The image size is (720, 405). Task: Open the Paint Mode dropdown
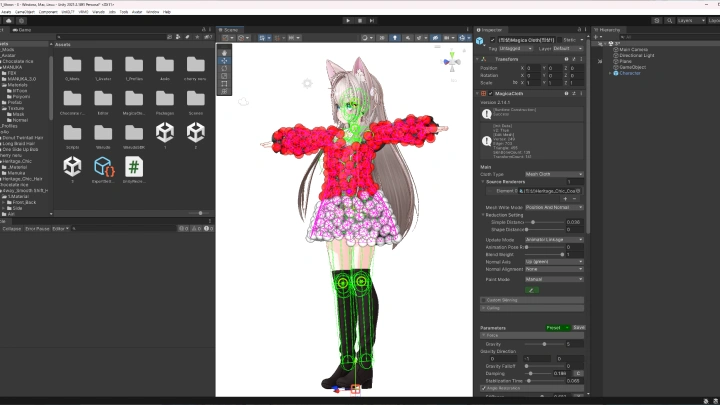(x=554, y=279)
